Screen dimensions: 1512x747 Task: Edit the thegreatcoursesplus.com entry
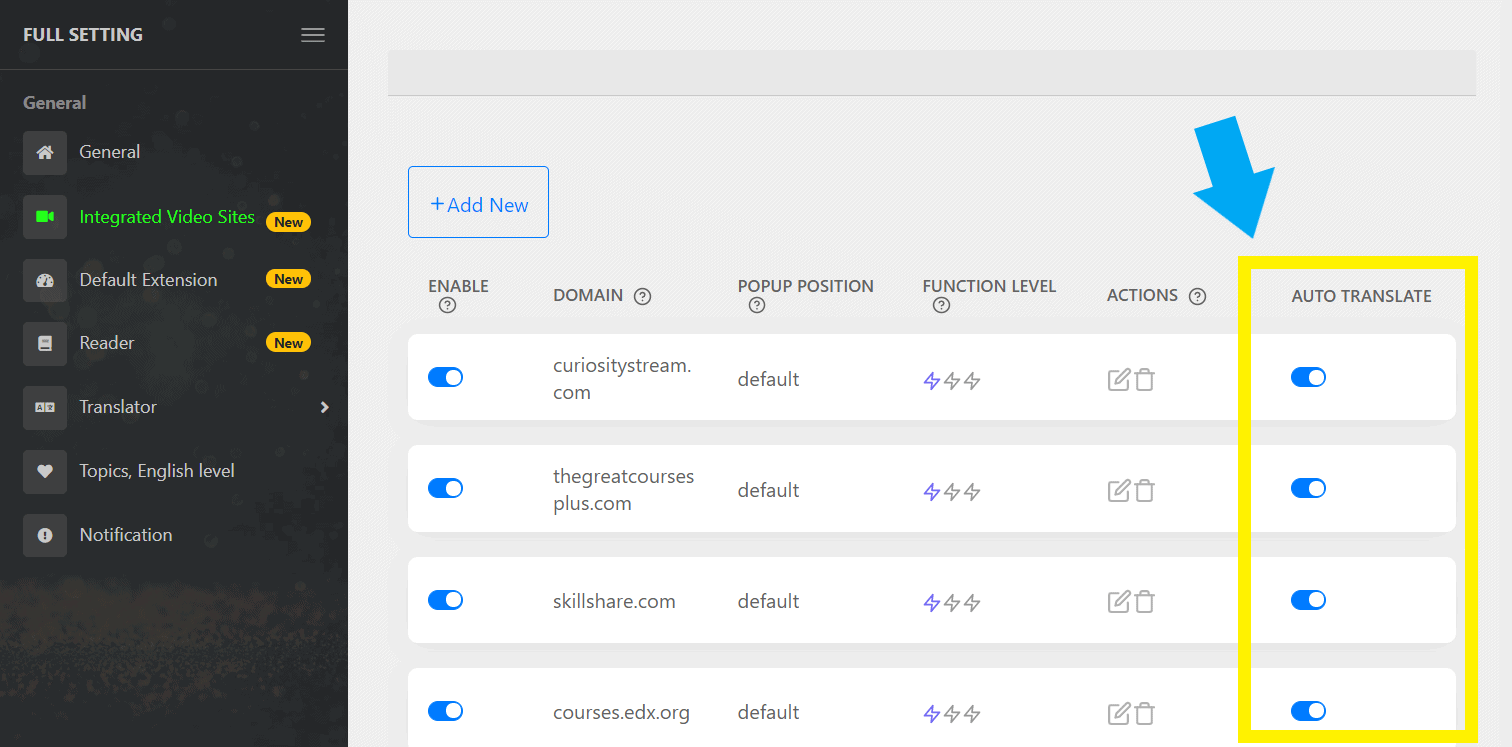(x=1119, y=490)
